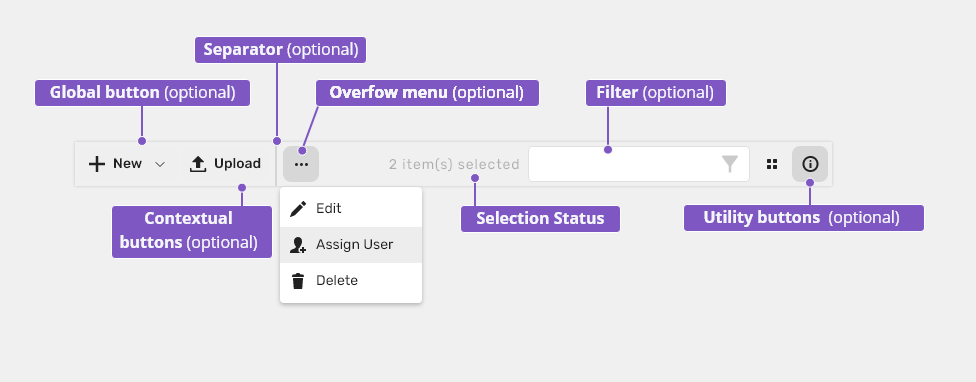This screenshot has height=382, width=976.
Task: Click the user-plus icon for Assign User
Action: (x=298, y=245)
